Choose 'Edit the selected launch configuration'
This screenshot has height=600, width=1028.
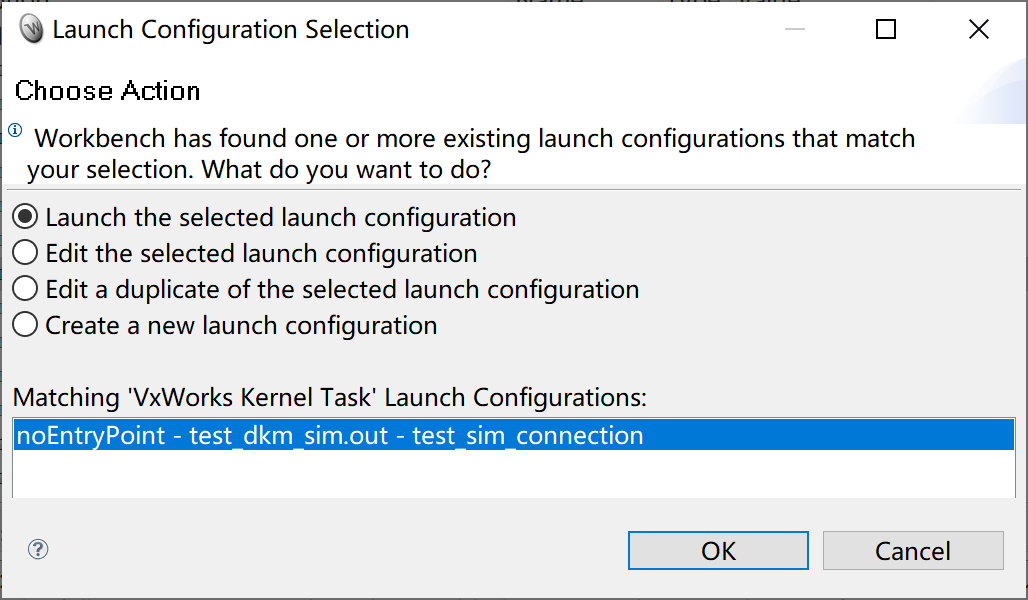(x=246, y=253)
